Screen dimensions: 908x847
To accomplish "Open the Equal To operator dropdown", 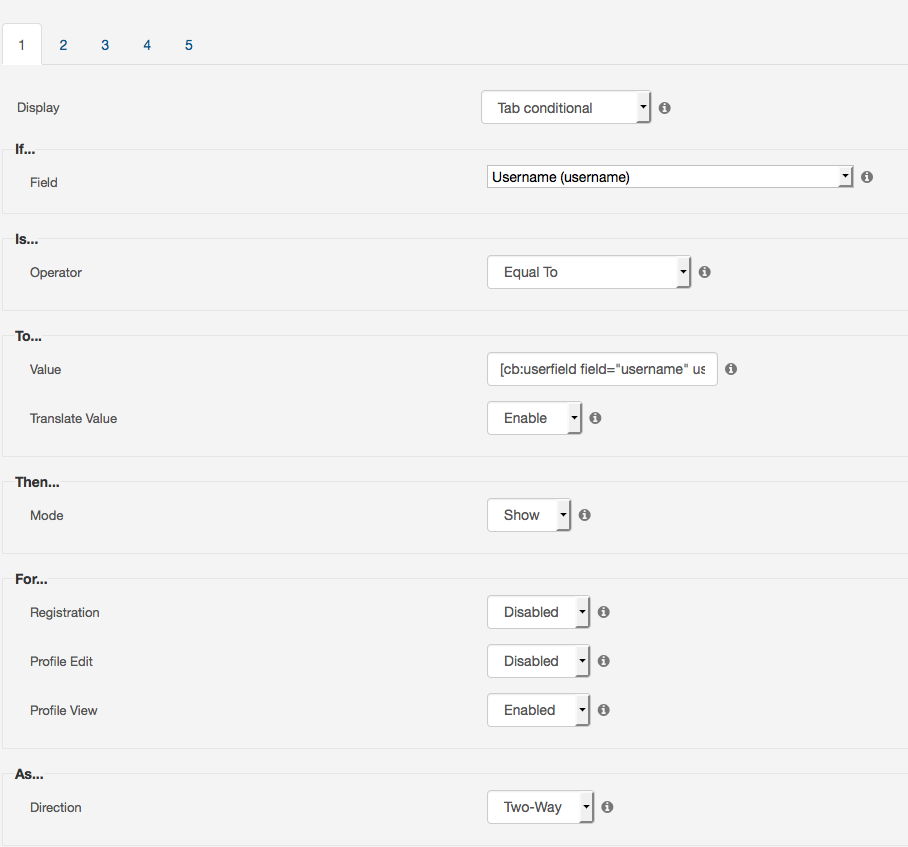I will 589,272.
